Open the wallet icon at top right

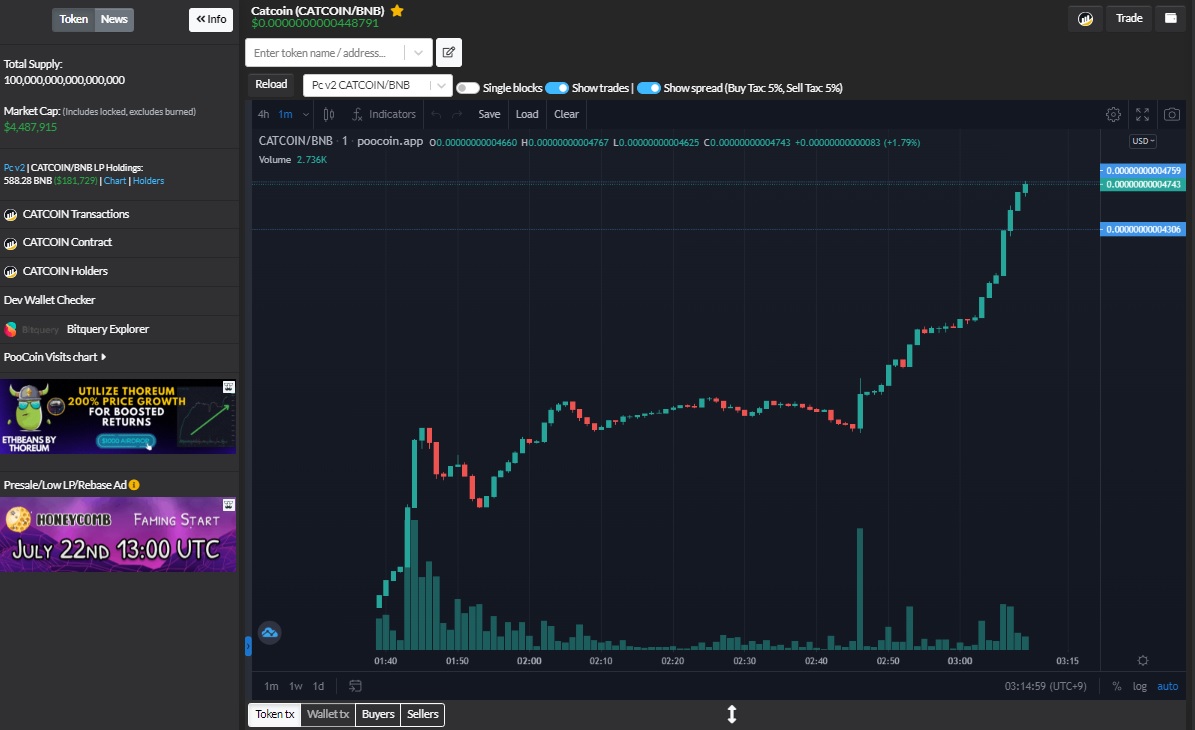[1171, 17]
